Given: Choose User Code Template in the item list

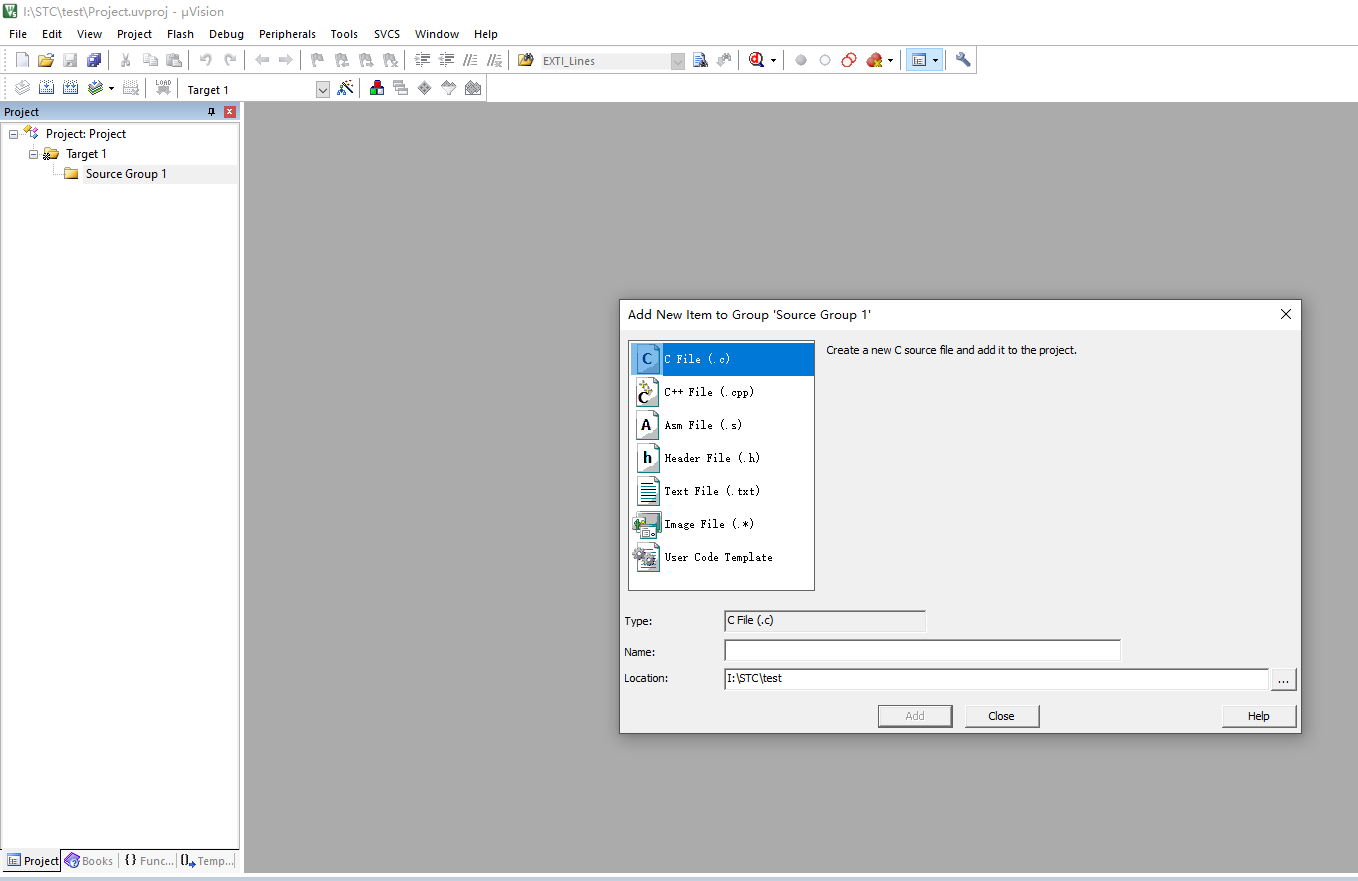Looking at the screenshot, I should (722, 557).
